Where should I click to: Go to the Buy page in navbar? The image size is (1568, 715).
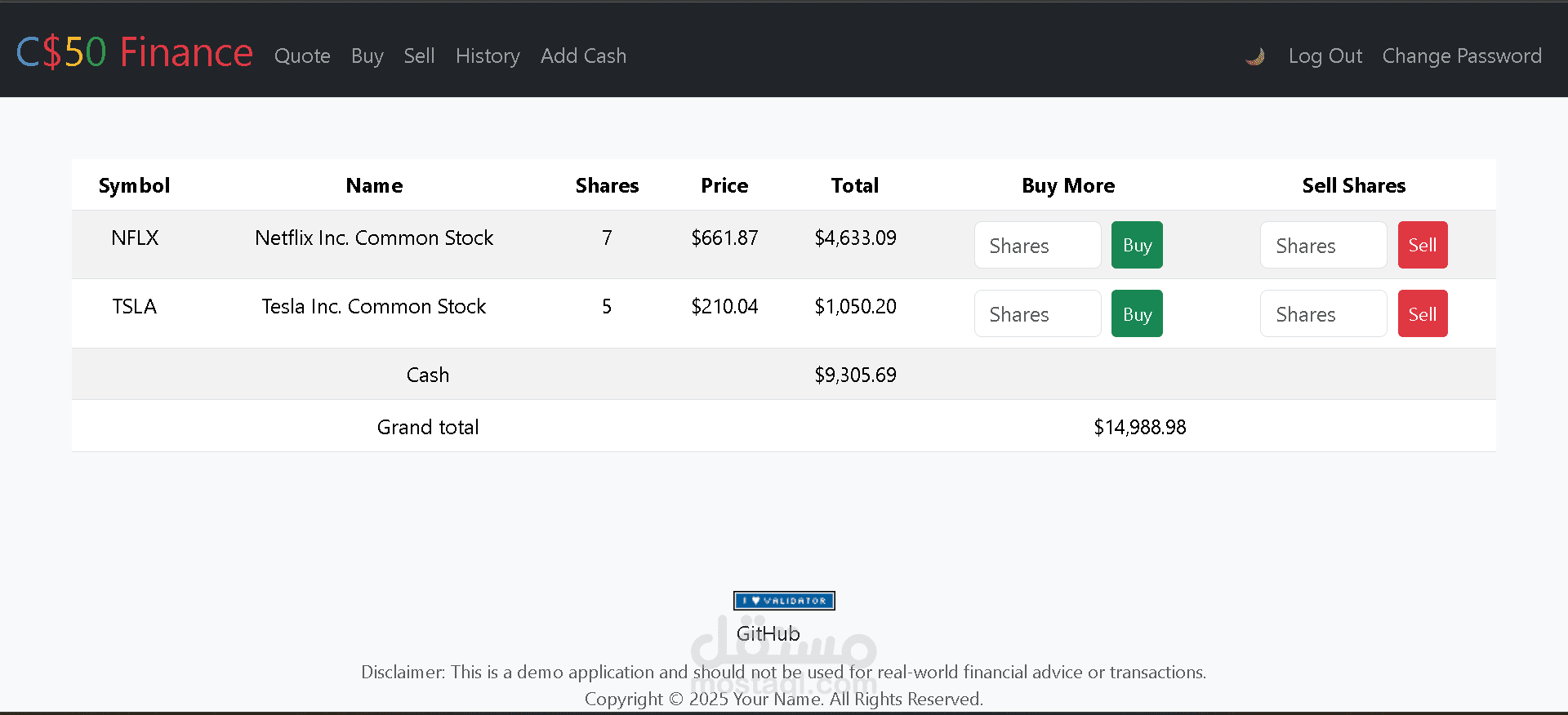coord(367,56)
